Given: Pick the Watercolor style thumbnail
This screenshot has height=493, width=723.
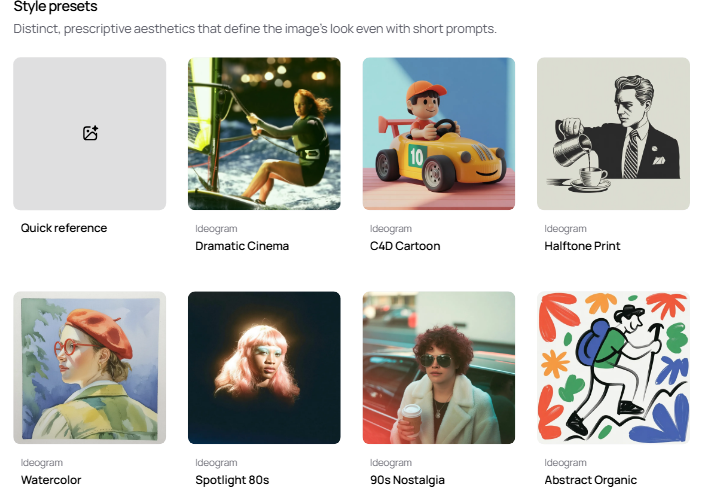Looking at the screenshot, I should [89, 368].
